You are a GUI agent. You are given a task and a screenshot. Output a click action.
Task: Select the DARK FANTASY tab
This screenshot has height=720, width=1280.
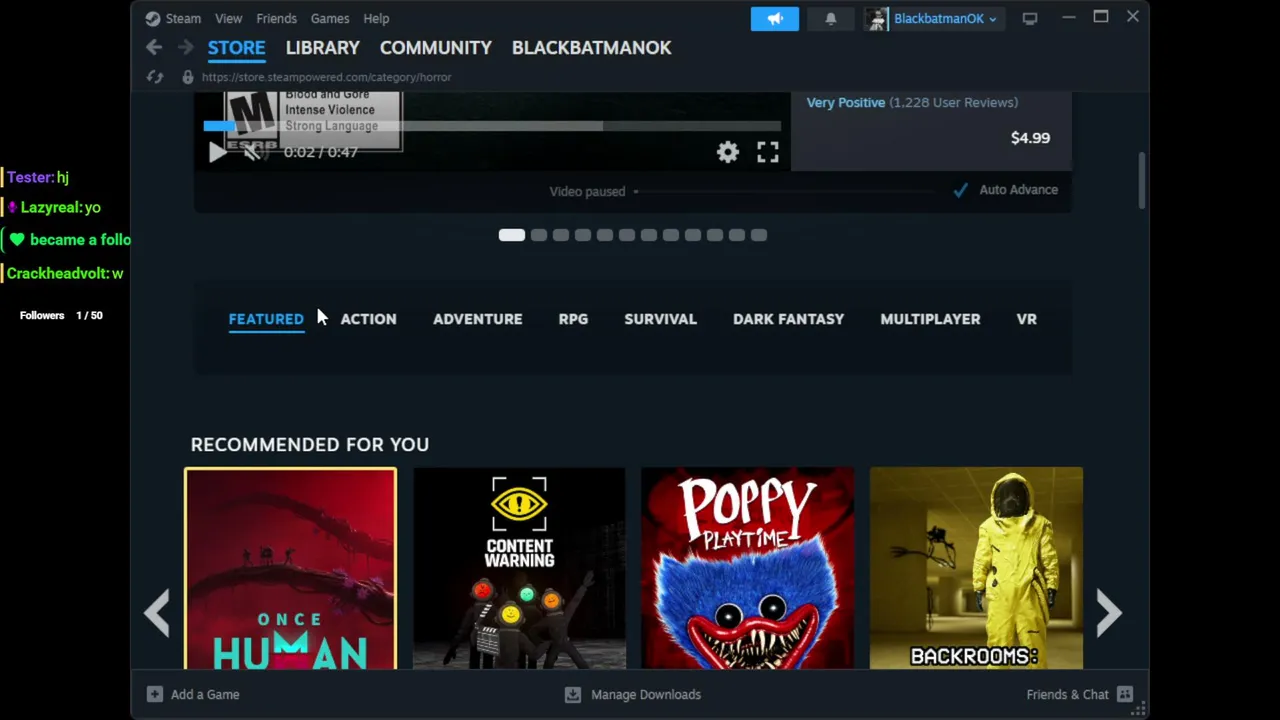(x=788, y=319)
